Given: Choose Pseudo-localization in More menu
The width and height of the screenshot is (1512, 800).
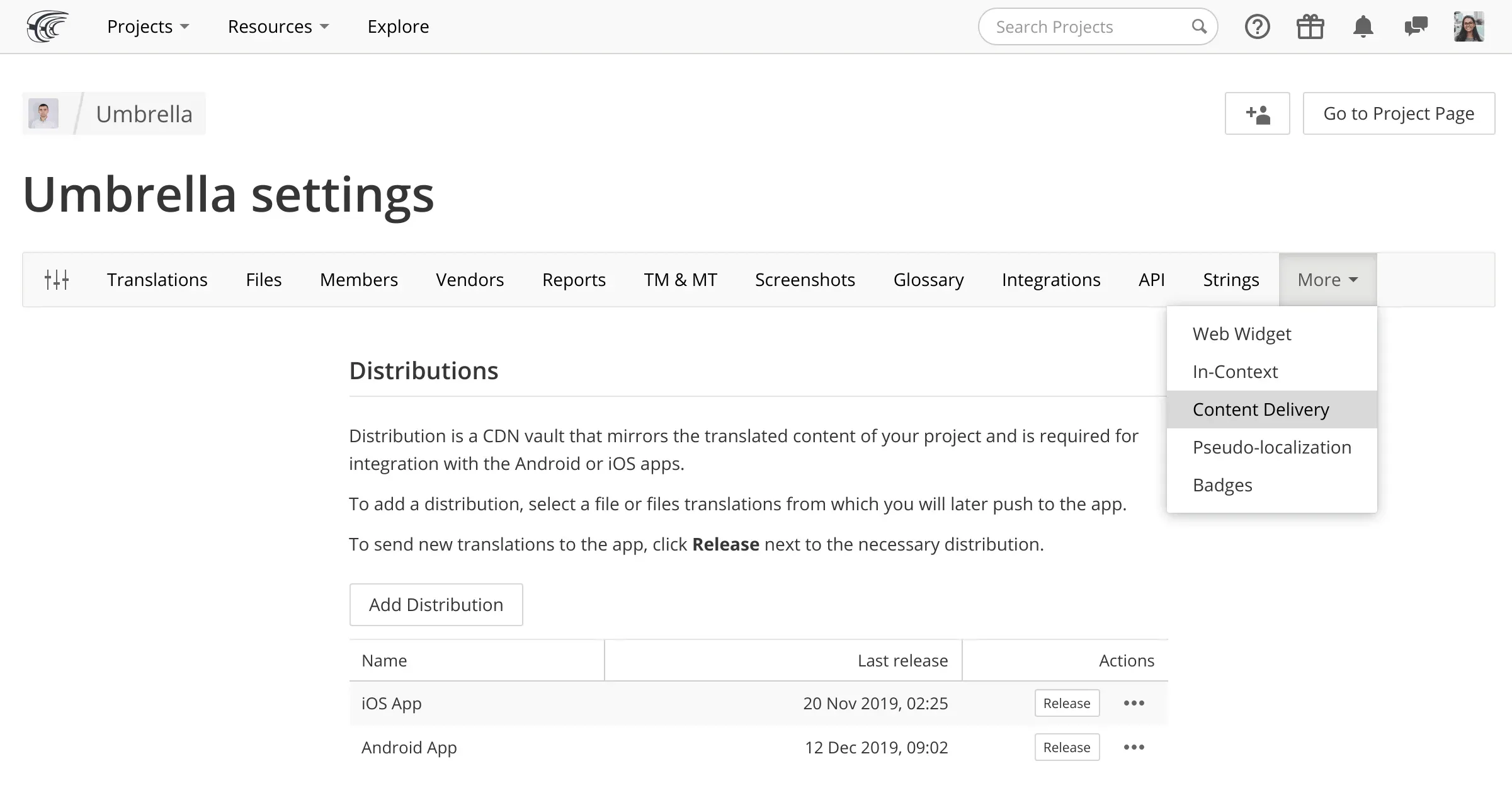Looking at the screenshot, I should coord(1271,447).
